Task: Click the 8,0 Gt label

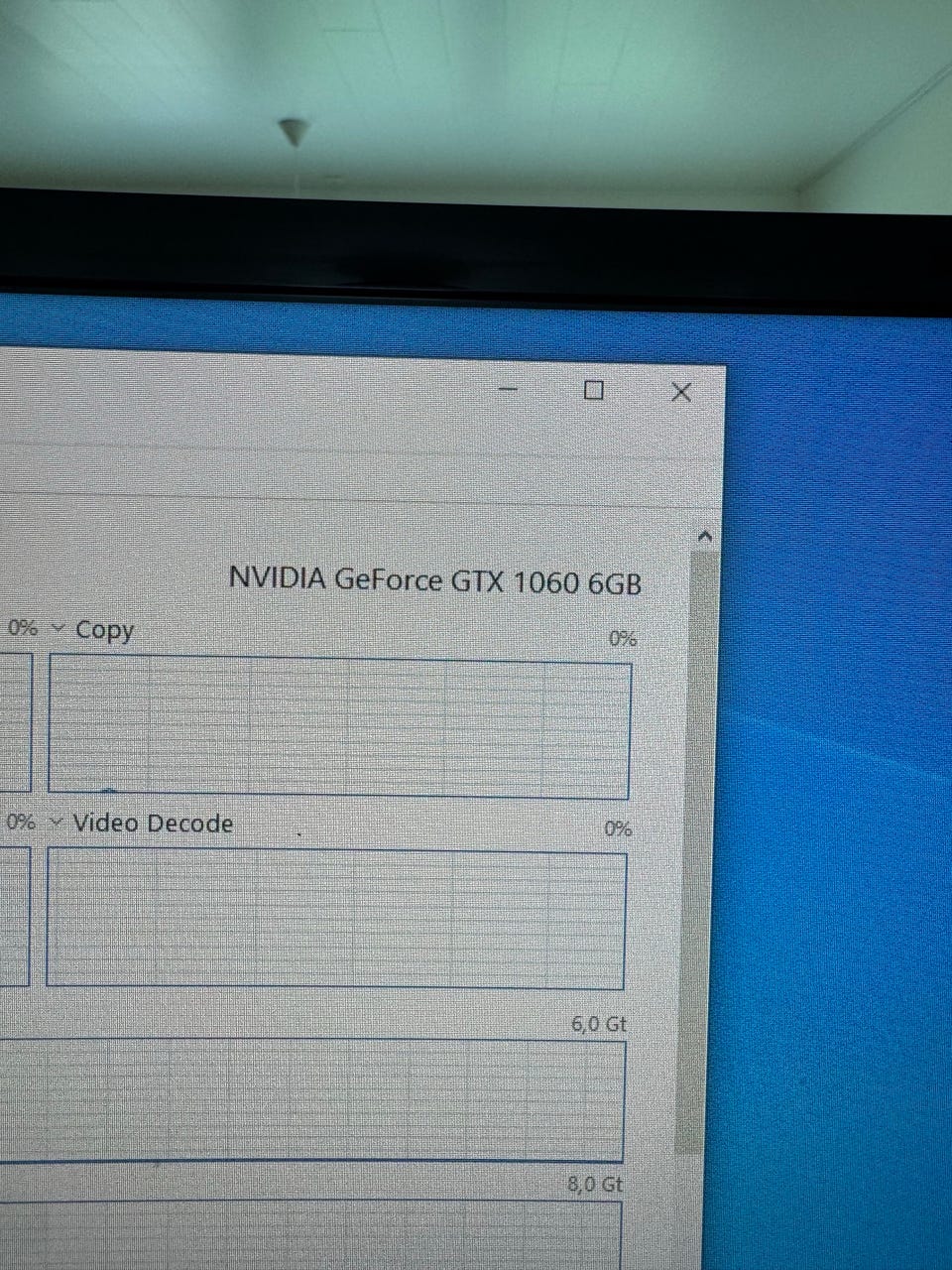Action: (596, 1184)
